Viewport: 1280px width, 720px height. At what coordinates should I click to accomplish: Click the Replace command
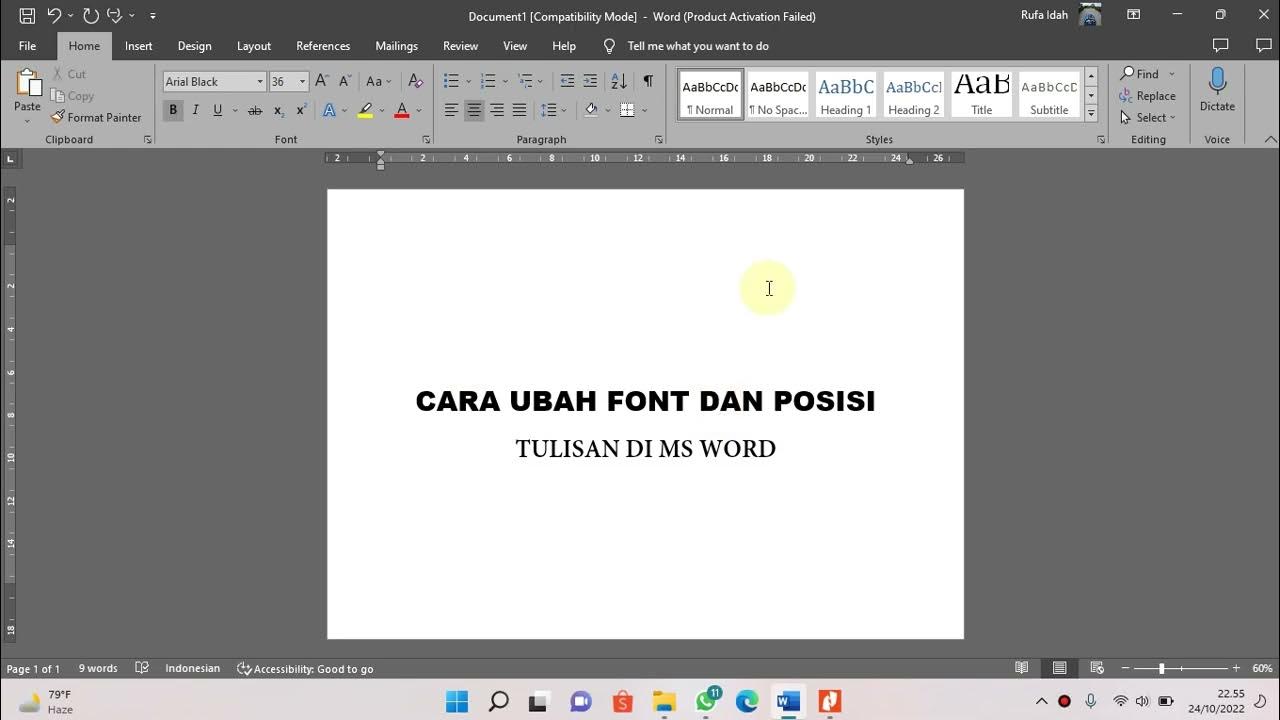click(1147, 96)
